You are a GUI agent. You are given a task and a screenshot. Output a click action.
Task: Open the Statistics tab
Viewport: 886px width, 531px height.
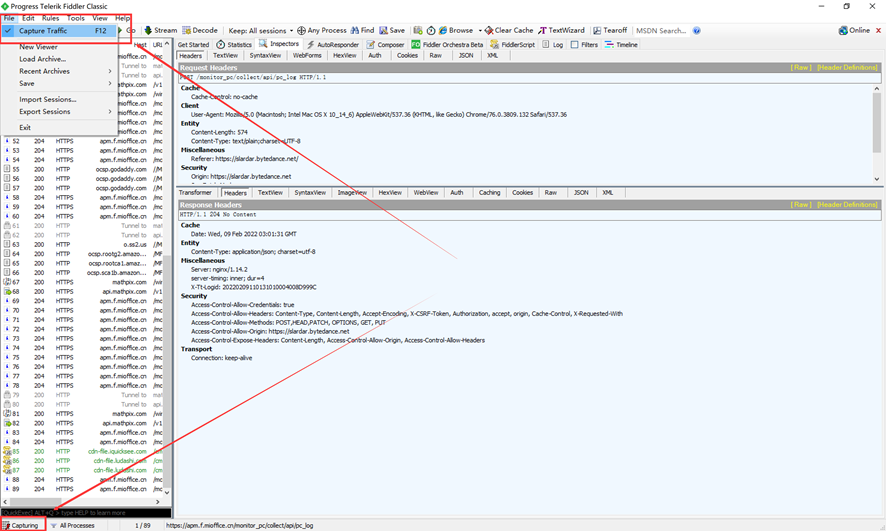pos(234,45)
